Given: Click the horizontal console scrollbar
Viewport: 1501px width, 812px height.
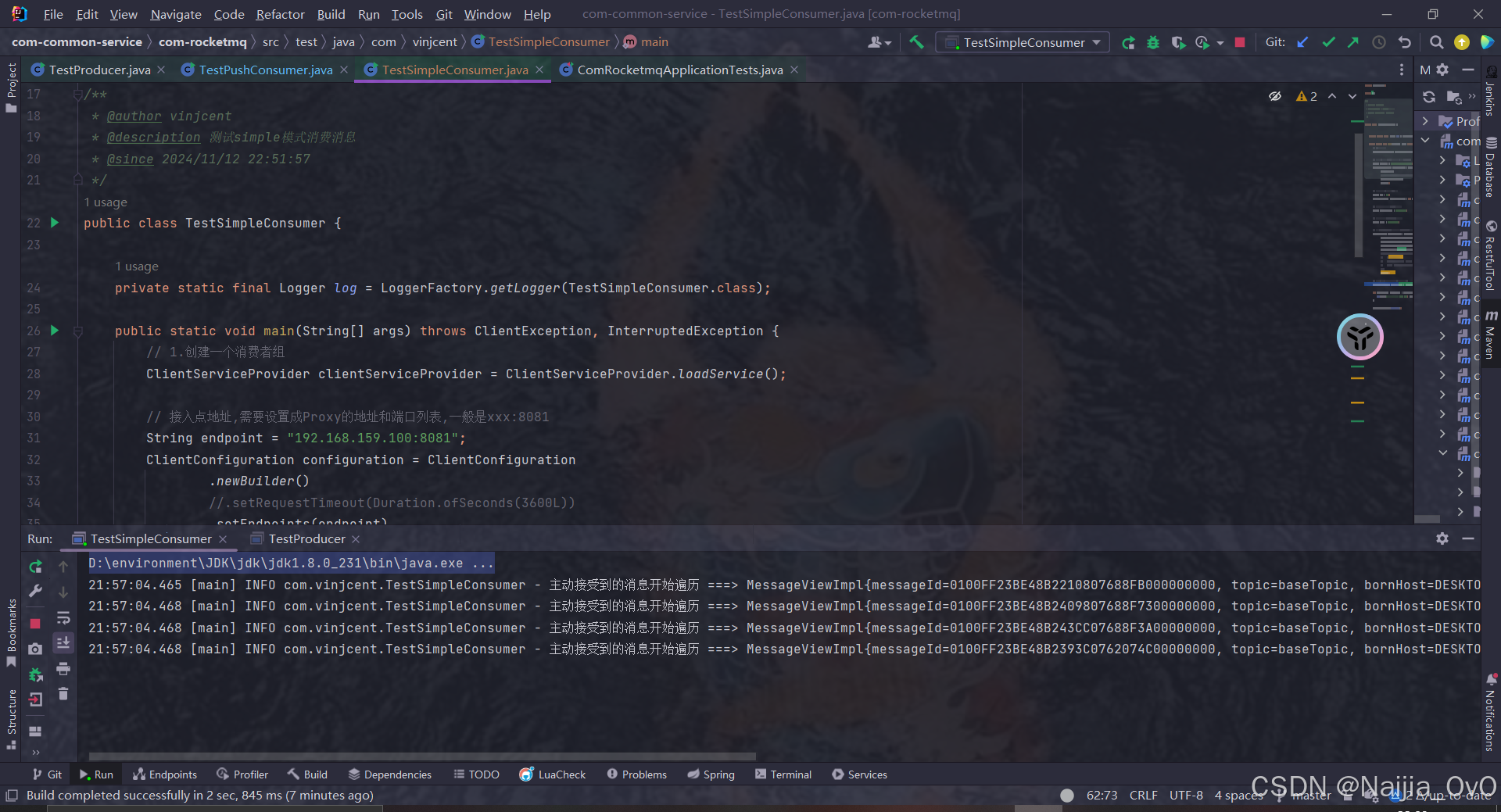Looking at the screenshot, I should click(422, 757).
